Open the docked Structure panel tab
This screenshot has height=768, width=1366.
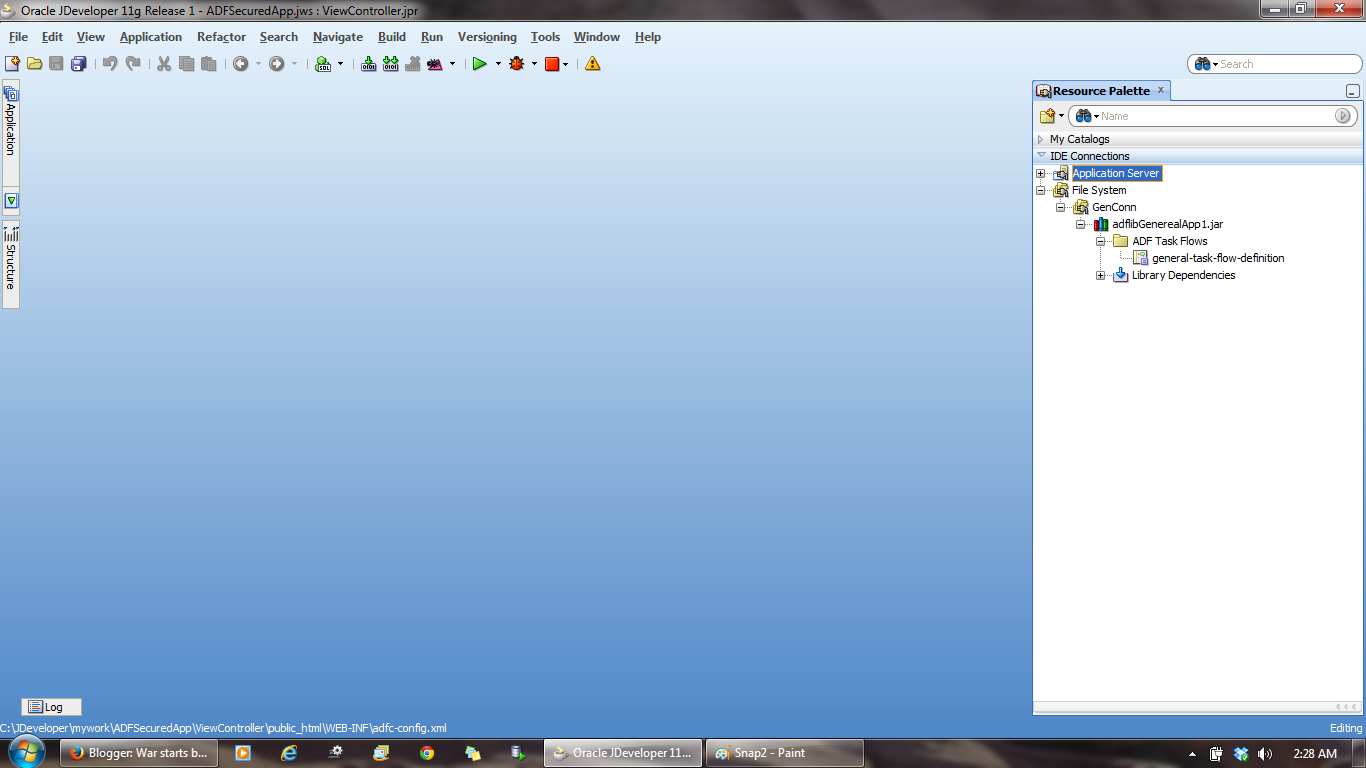click(x=11, y=263)
